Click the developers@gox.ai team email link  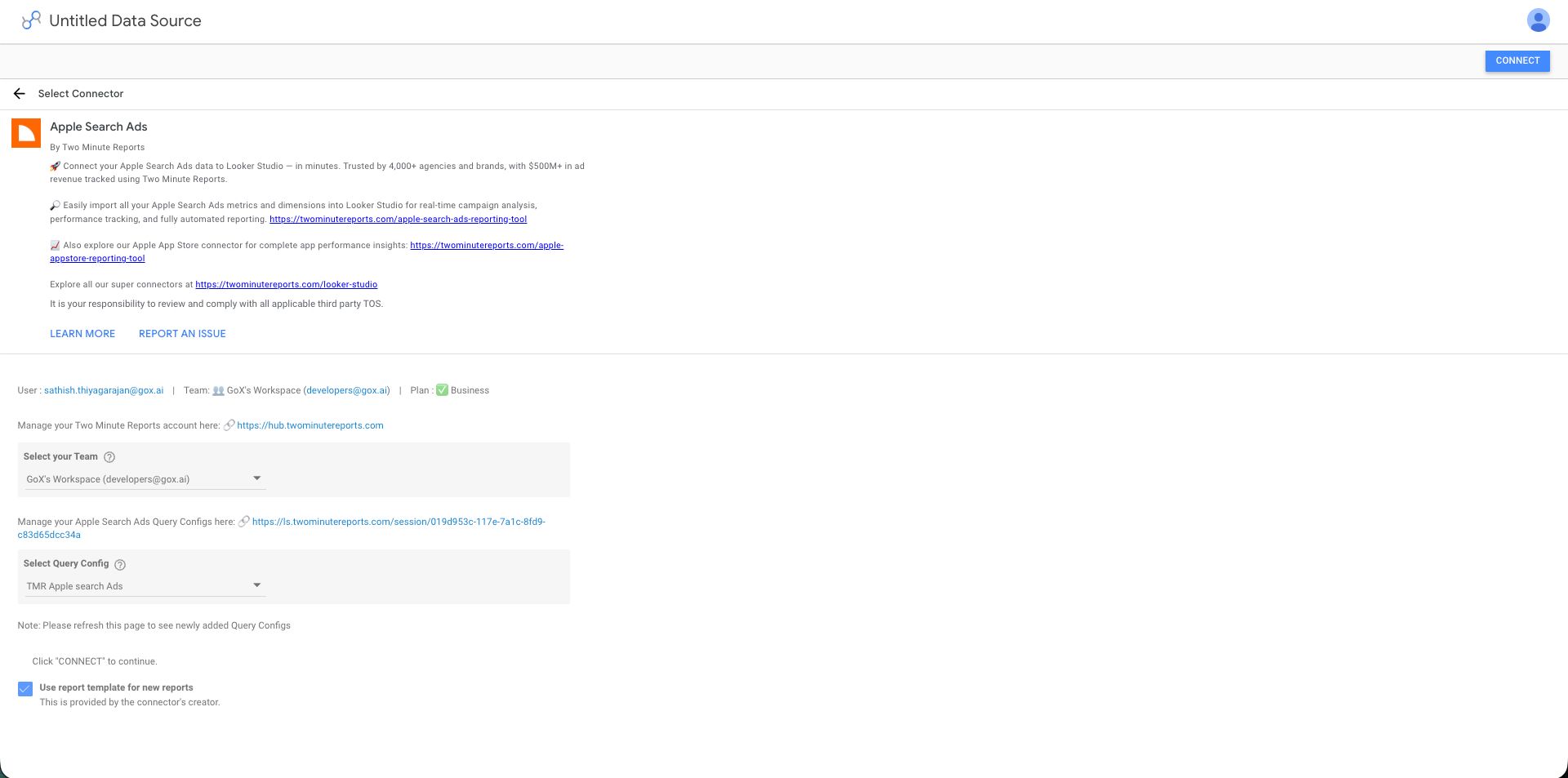point(346,390)
